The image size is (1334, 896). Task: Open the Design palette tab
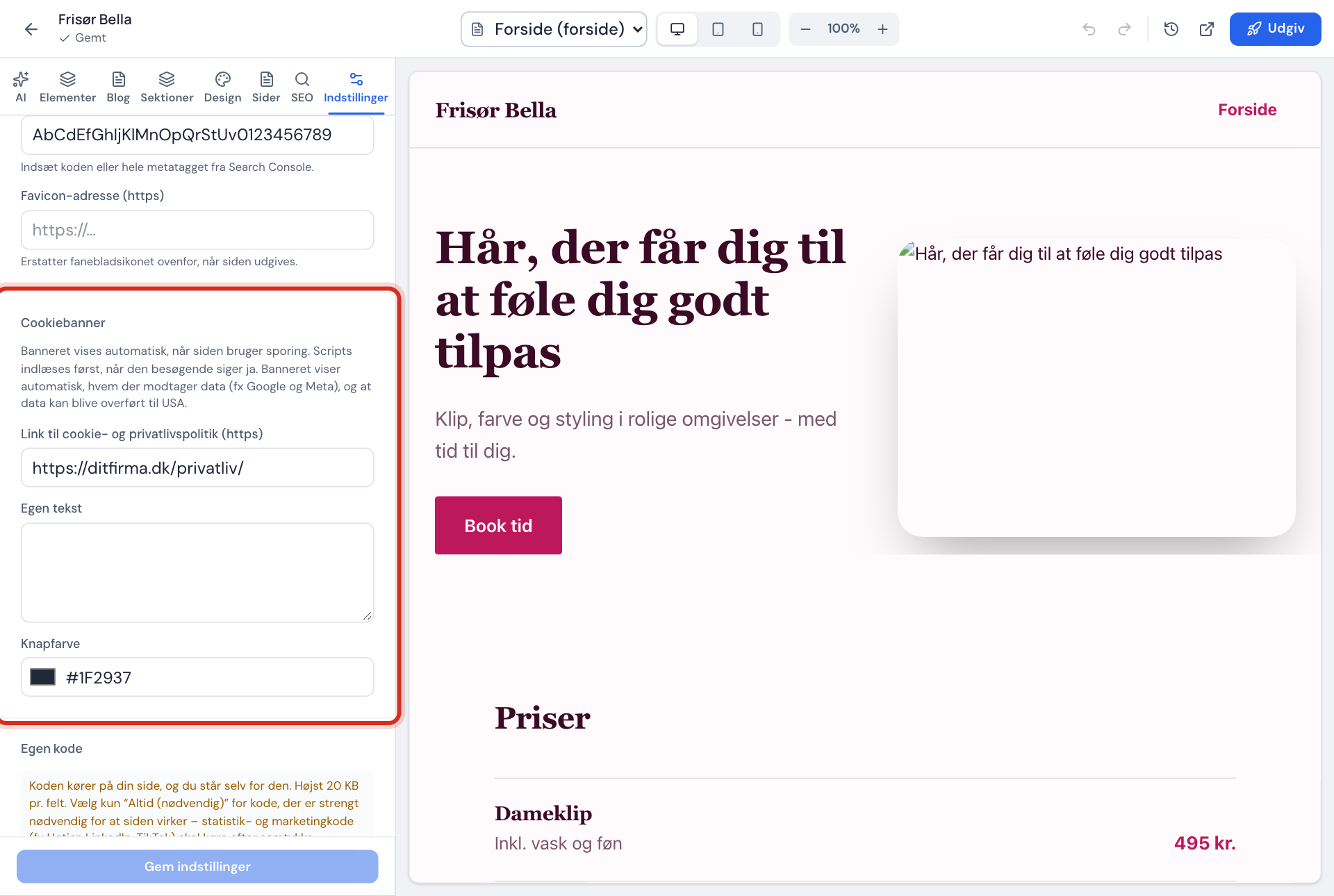(x=222, y=87)
